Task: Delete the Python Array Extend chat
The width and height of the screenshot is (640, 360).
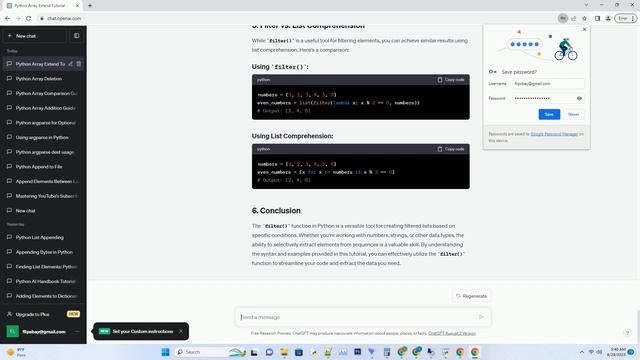Action: tap(79, 64)
